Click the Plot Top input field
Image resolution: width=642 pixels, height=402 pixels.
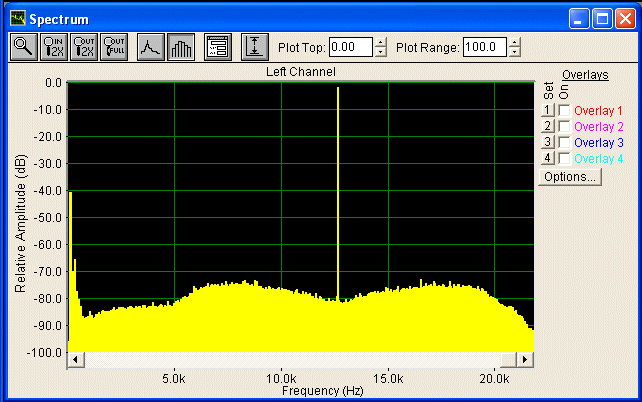pyautogui.click(x=350, y=47)
